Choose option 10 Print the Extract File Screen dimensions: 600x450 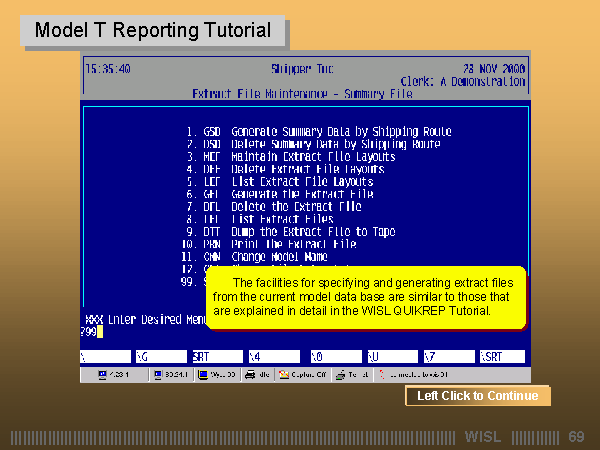[x=269, y=244]
